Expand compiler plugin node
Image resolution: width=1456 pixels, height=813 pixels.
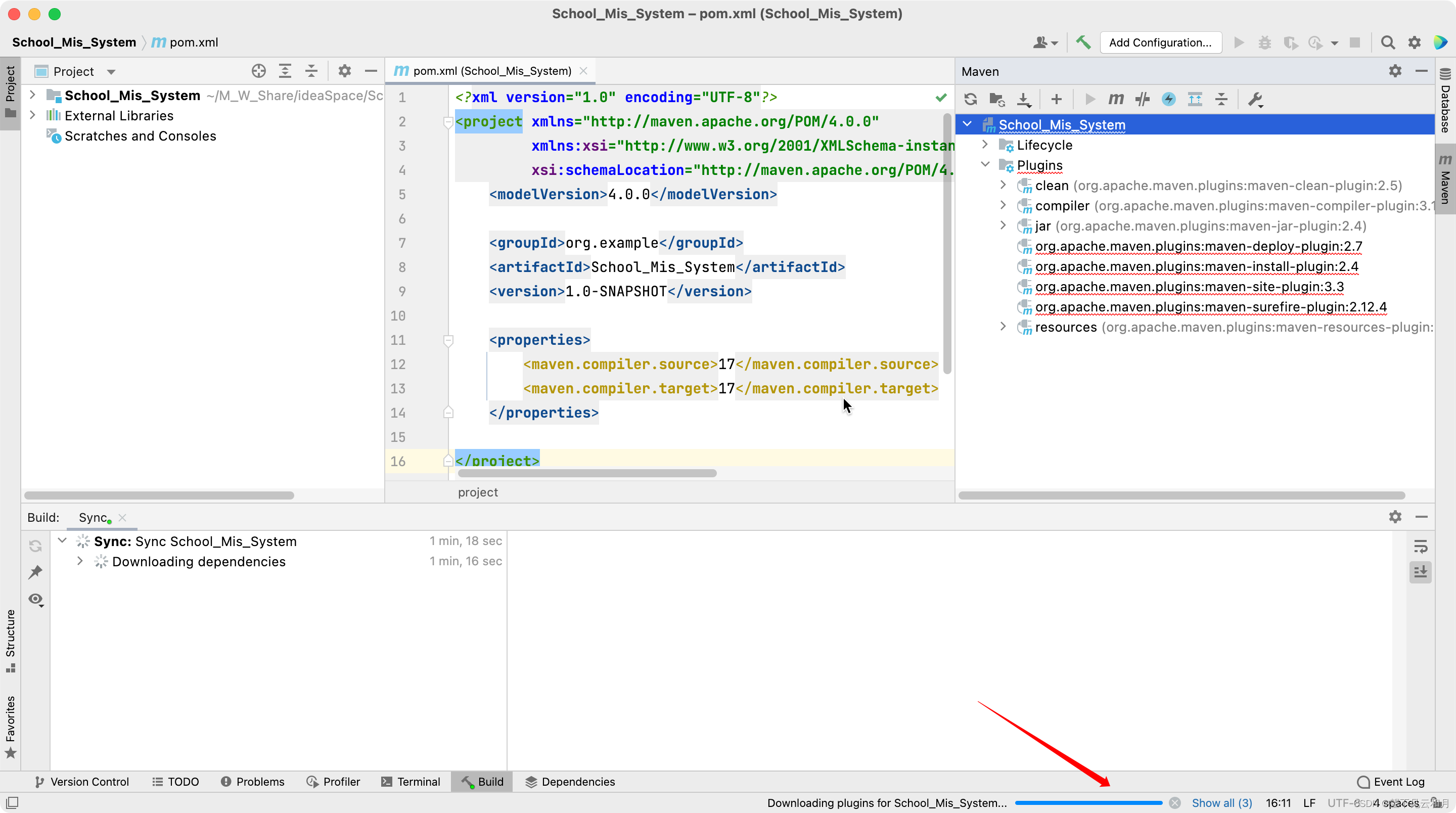pos(1003,205)
